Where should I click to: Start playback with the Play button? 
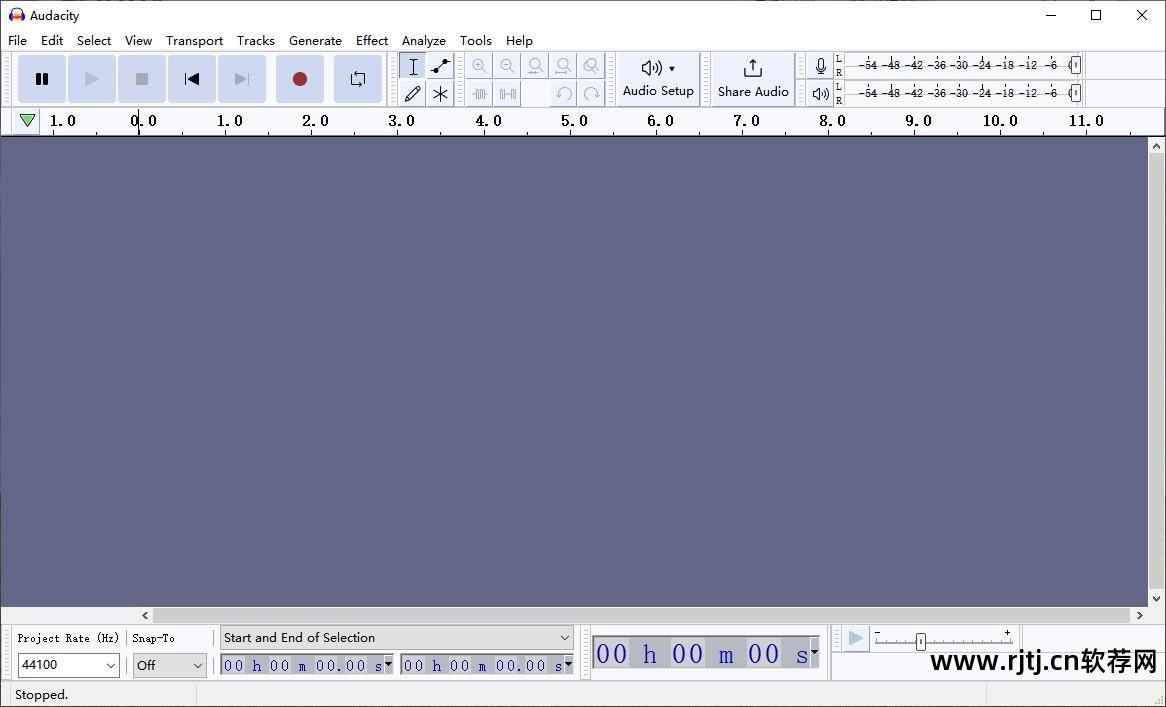pyautogui.click(x=91, y=79)
